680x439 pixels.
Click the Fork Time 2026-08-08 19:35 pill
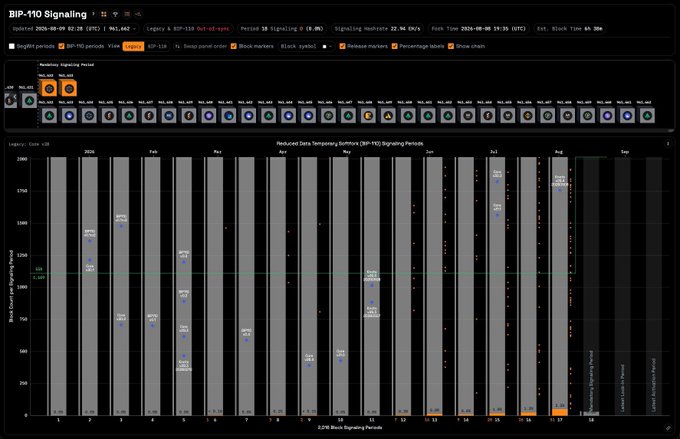(x=479, y=29)
